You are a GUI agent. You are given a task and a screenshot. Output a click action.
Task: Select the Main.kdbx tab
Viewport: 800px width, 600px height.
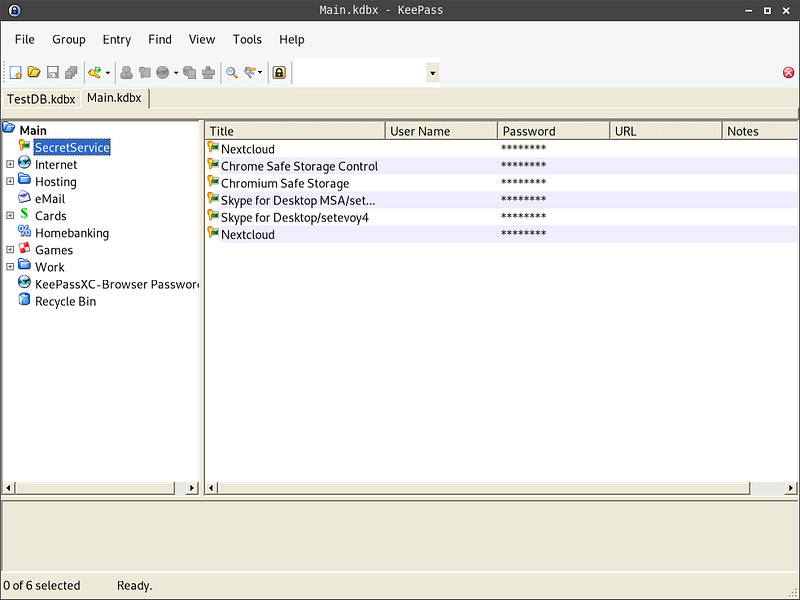(x=114, y=98)
